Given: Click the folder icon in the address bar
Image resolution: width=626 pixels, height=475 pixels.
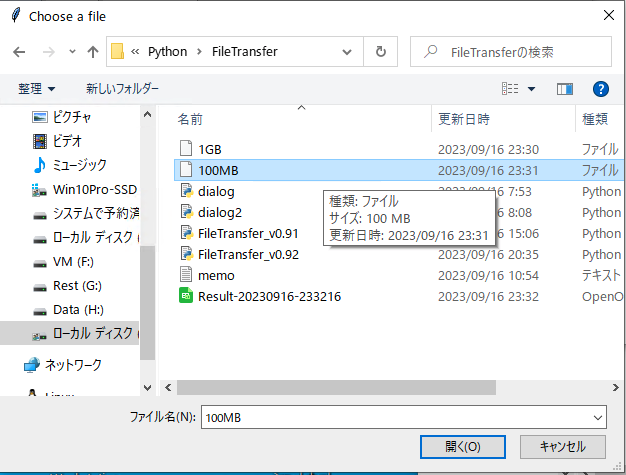Looking at the screenshot, I should point(117,51).
